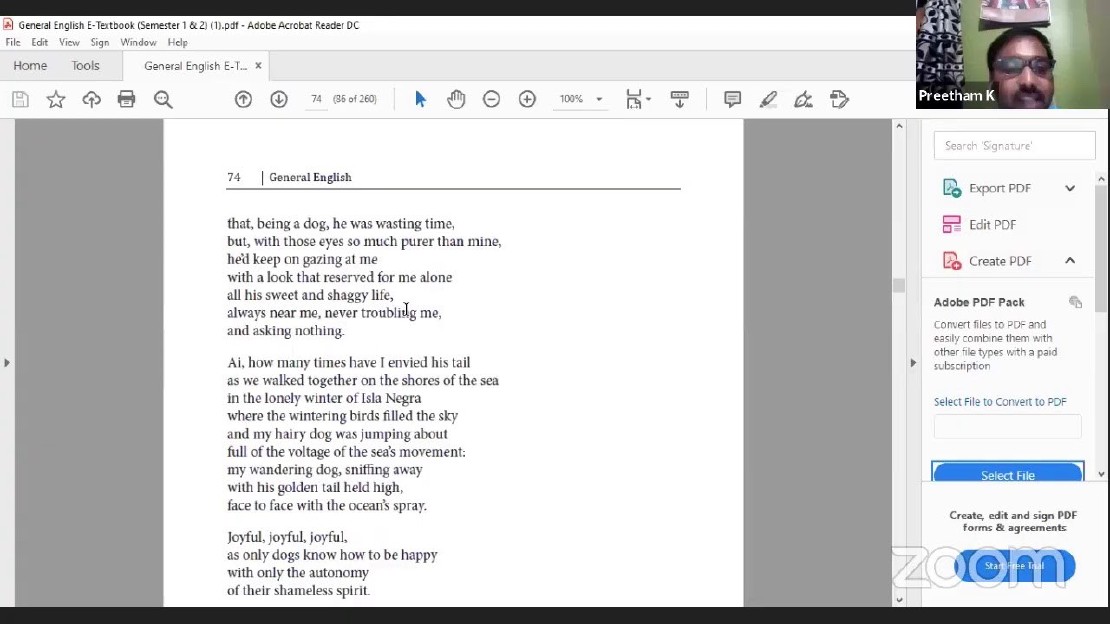
Task: Click the document scrollbar down arrow
Action: coord(899,599)
